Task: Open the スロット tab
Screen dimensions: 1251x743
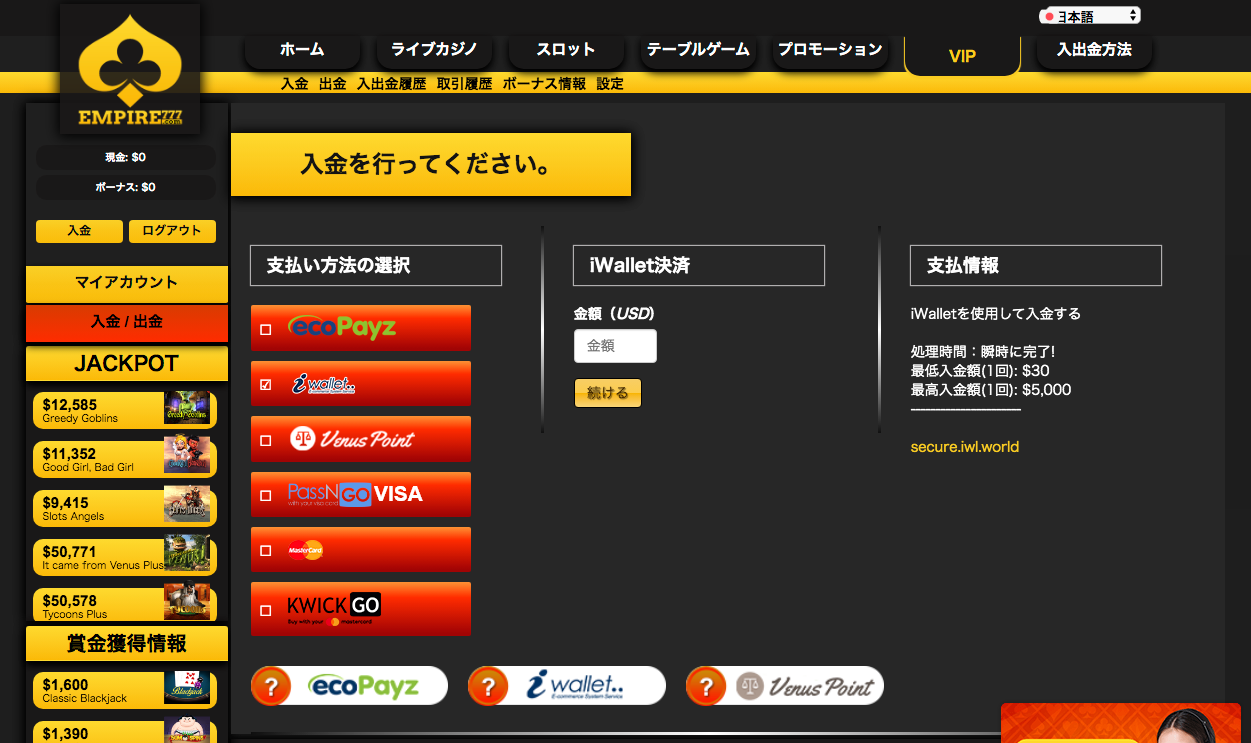Action: (566, 50)
